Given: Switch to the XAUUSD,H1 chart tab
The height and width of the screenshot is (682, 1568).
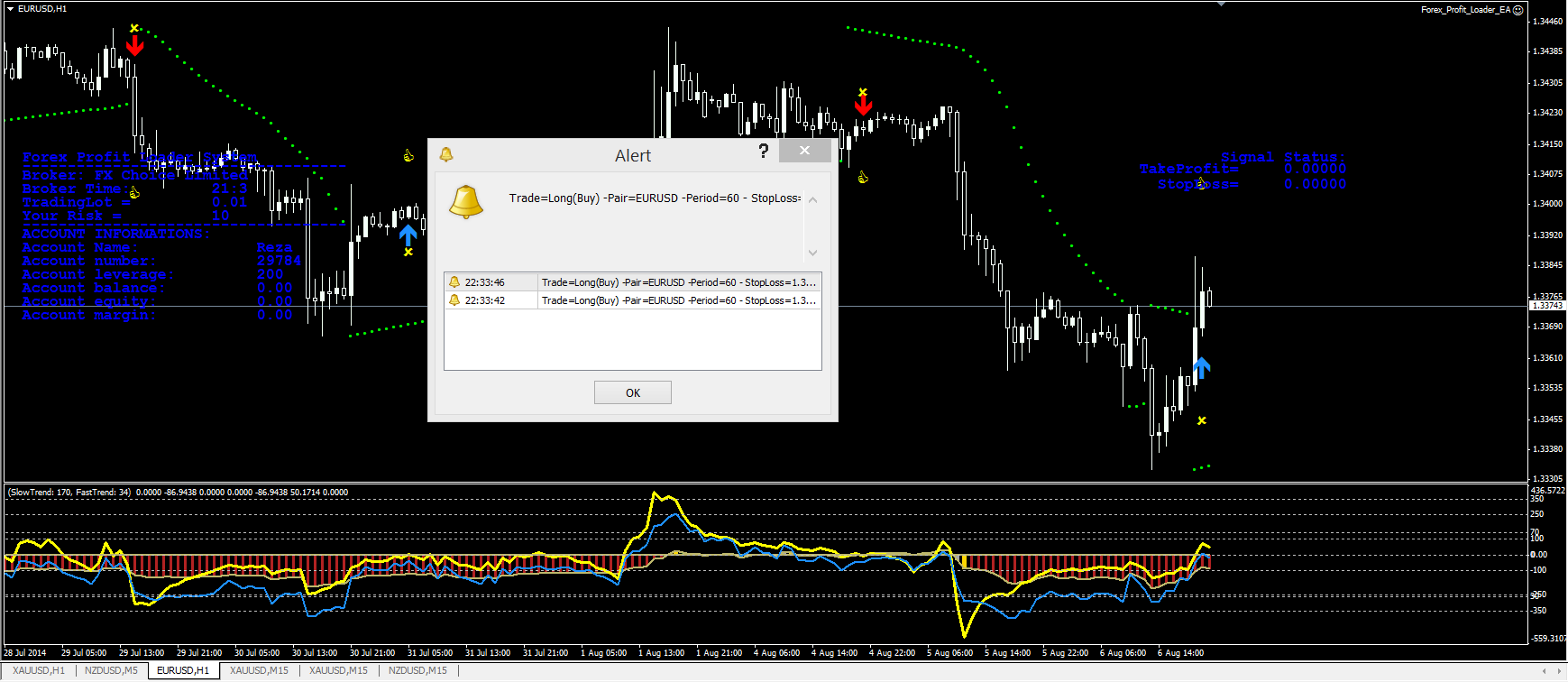Looking at the screenshot, I should coord(38,670).
